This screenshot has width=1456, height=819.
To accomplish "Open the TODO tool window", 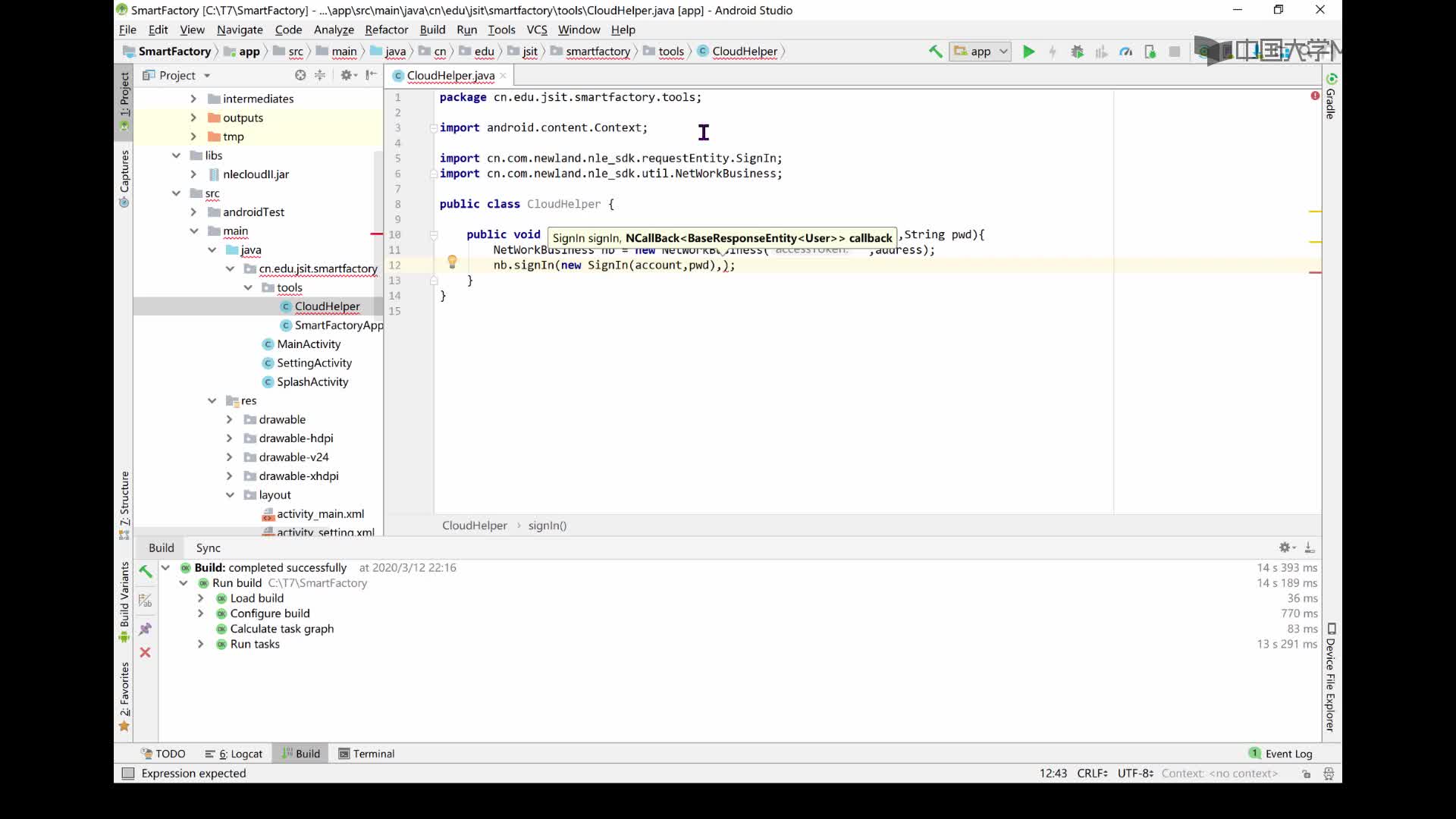I will (163, 754).
